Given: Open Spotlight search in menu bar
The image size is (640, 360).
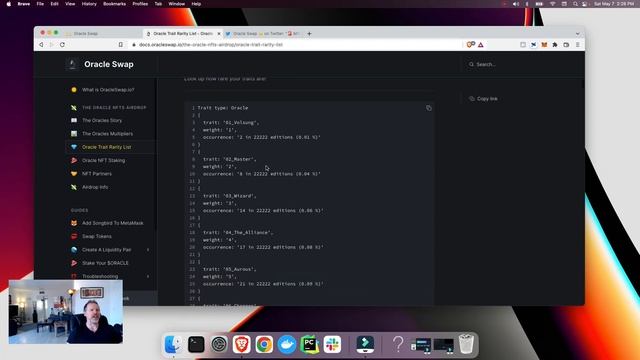Looking at the screenshot, I should tap(575, 4).
